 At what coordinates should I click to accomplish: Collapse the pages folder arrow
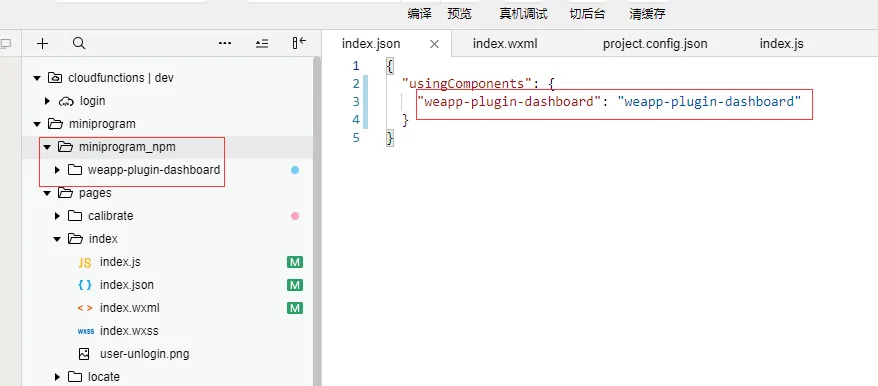[48, 193]
